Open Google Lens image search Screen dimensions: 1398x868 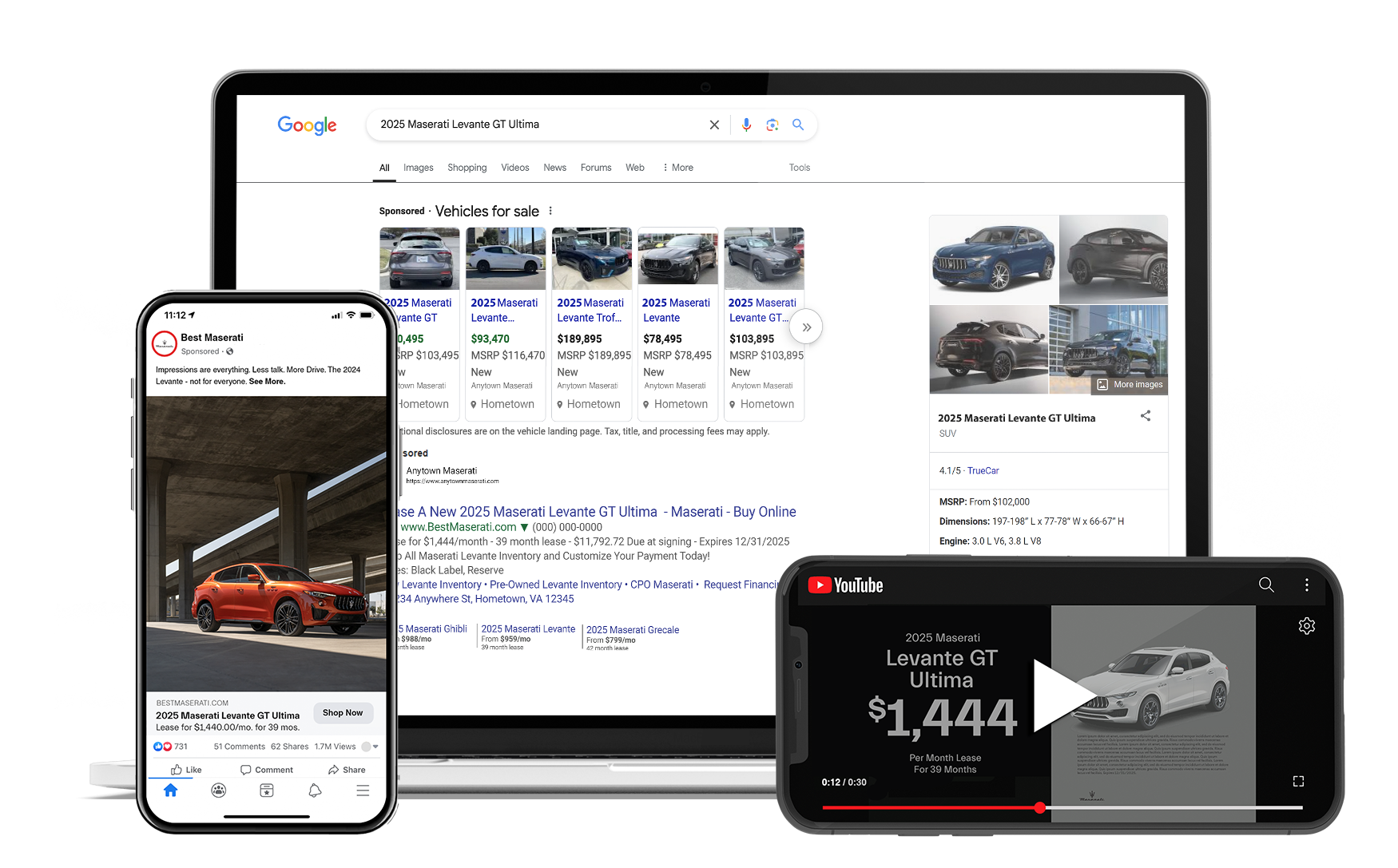pos(772,125)
